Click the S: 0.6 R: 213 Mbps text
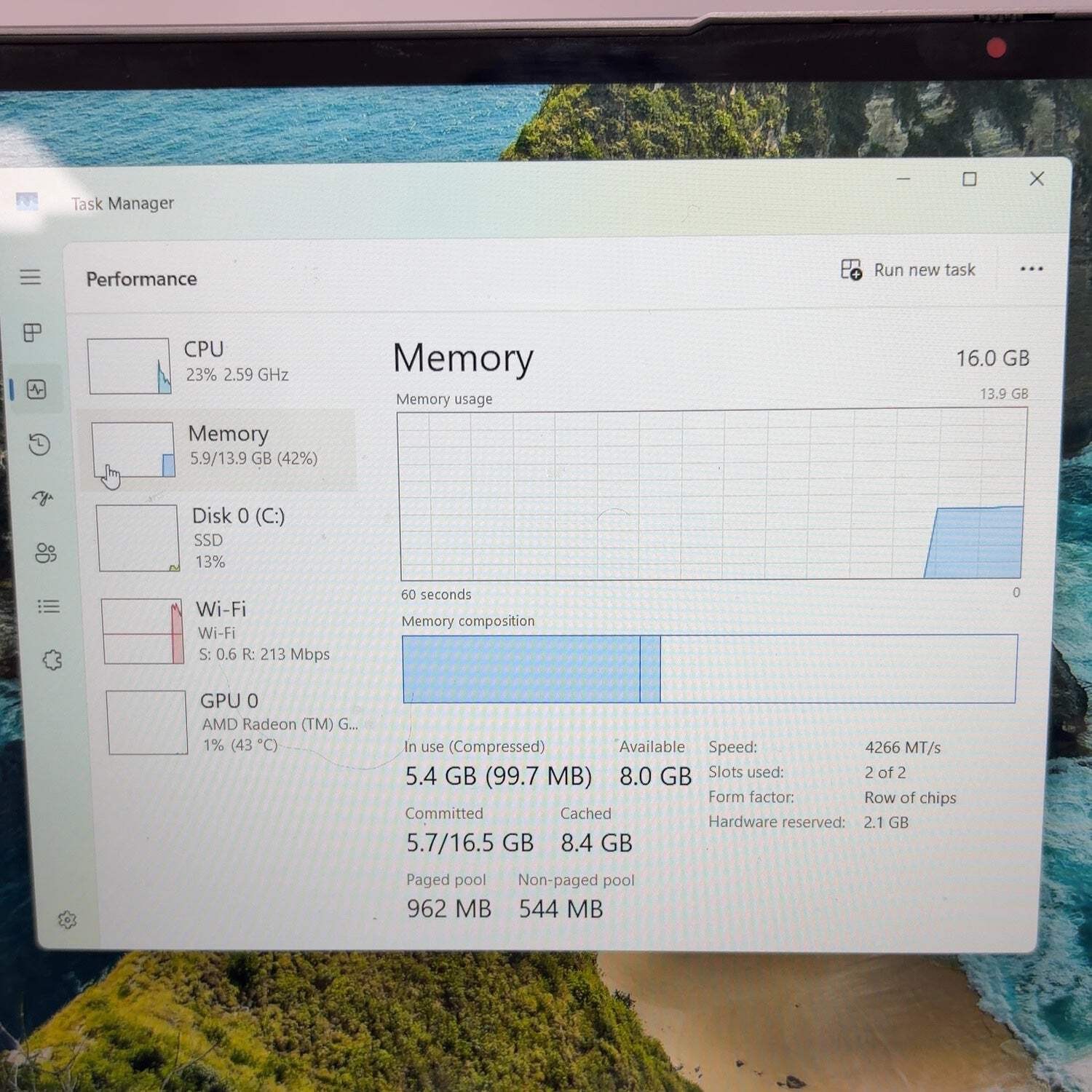 264,654
